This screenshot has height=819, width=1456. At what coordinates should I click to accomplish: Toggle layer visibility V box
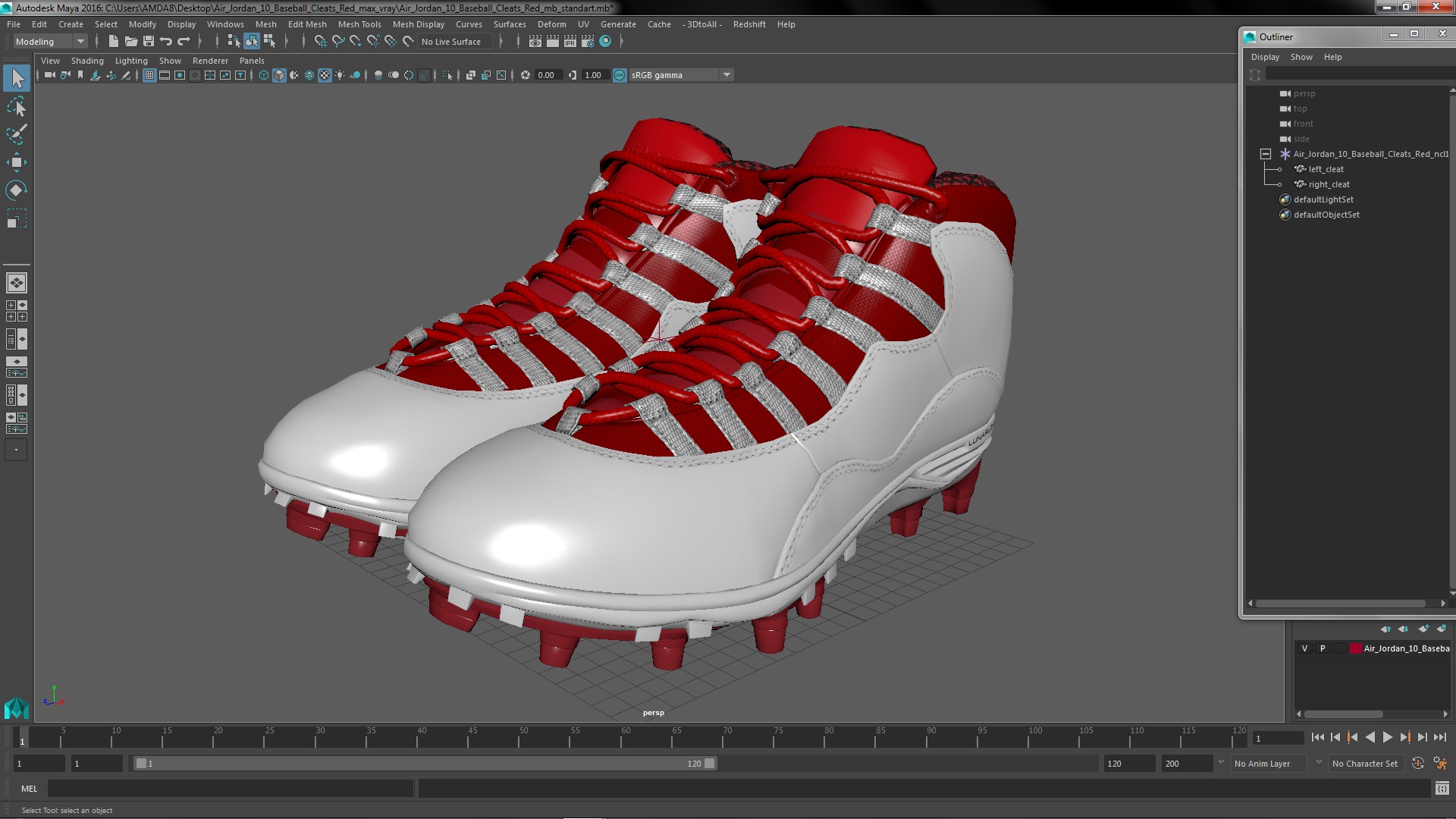1304,648
